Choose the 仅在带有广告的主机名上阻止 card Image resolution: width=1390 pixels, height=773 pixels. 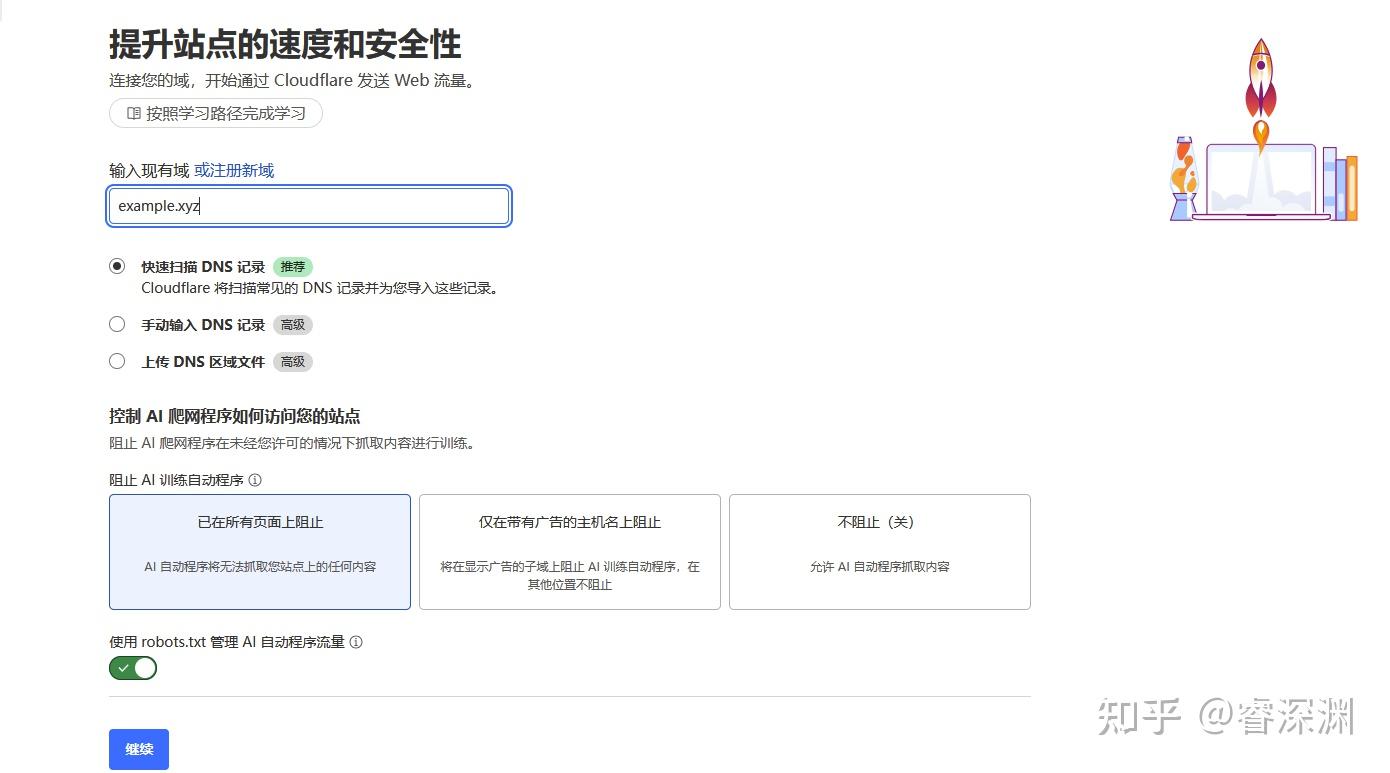569,551
